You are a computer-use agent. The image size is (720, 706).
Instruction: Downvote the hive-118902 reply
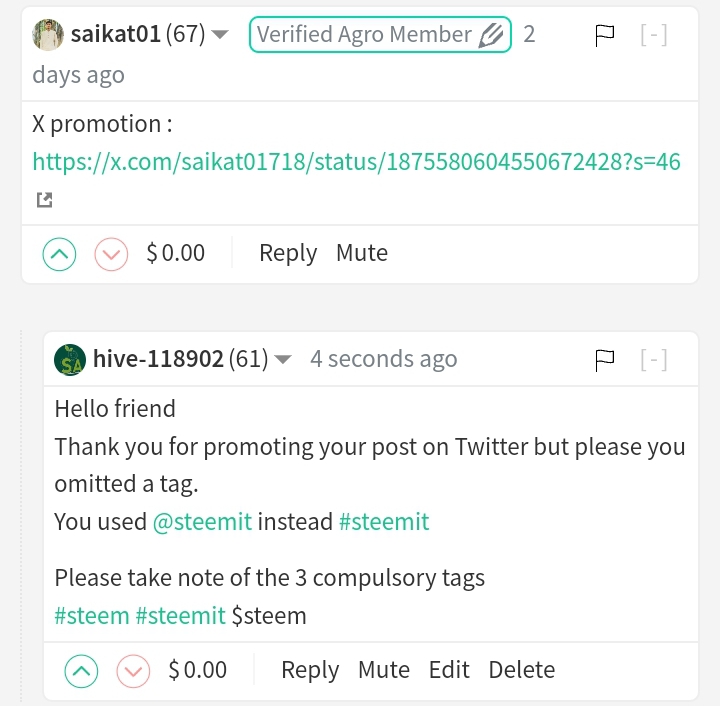133,670
